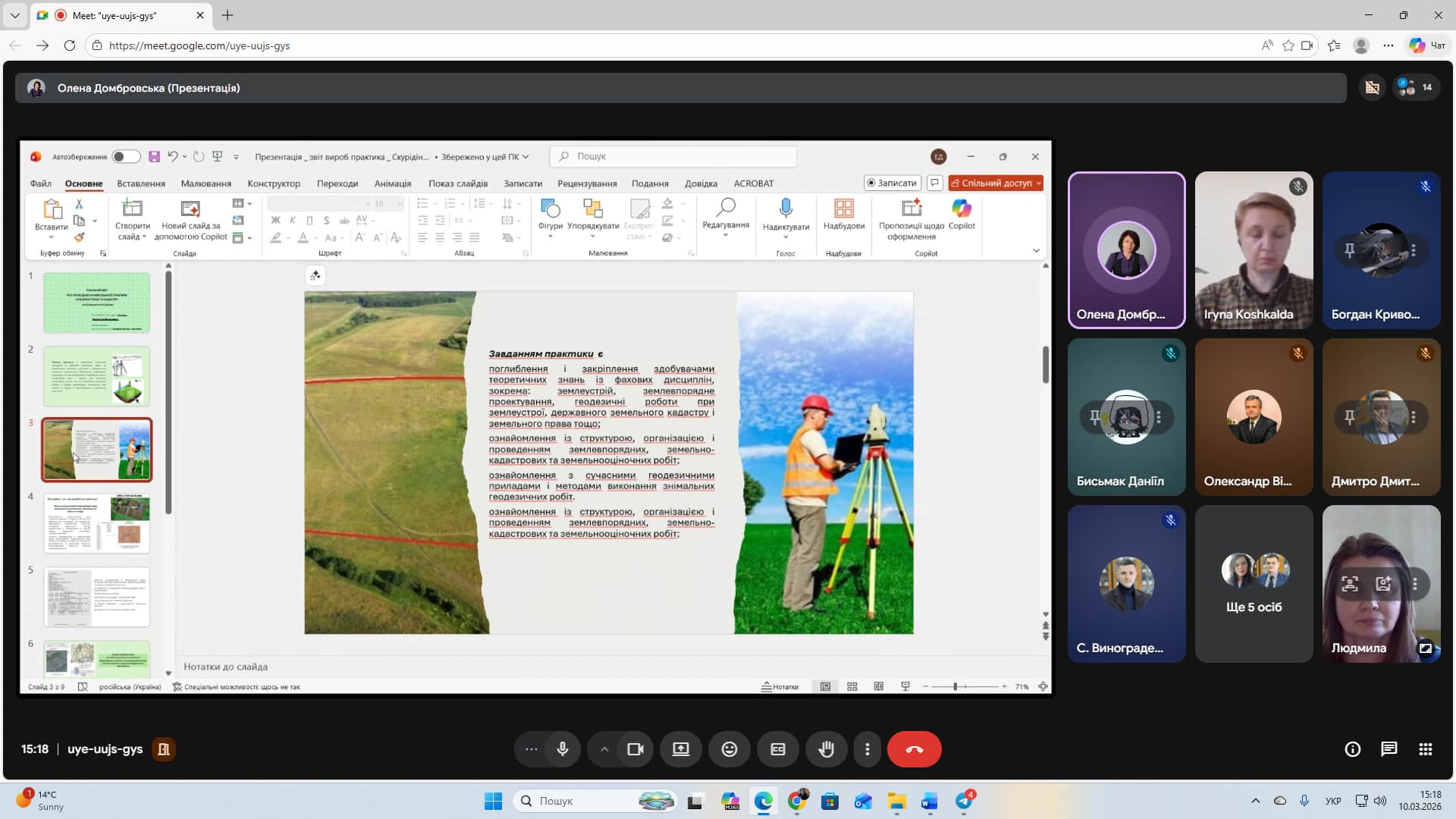Turn on closed captions

coord(777,749)
